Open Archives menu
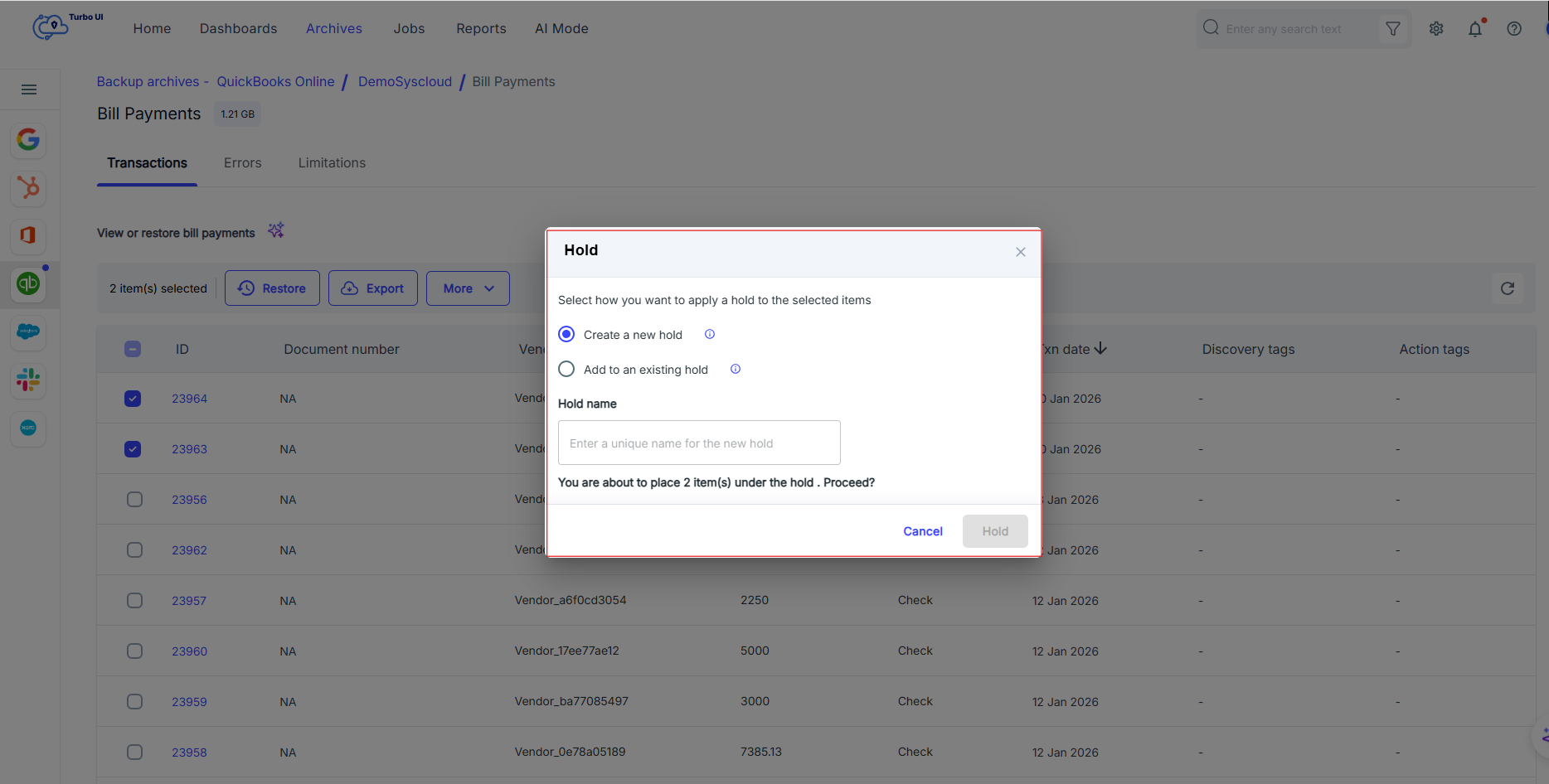Screen dimensions: 1549x784 334,28
